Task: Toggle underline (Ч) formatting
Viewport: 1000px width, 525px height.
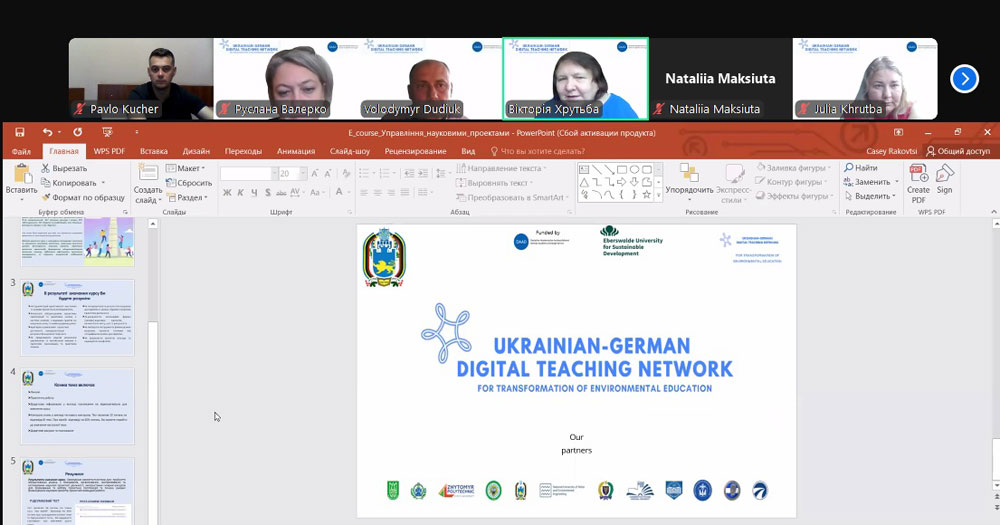Action: 254,192
